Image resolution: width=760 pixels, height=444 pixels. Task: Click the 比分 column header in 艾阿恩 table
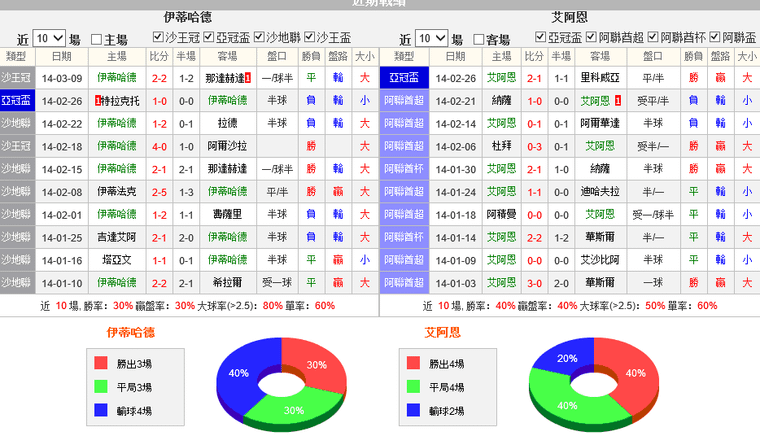coord(534,57)
